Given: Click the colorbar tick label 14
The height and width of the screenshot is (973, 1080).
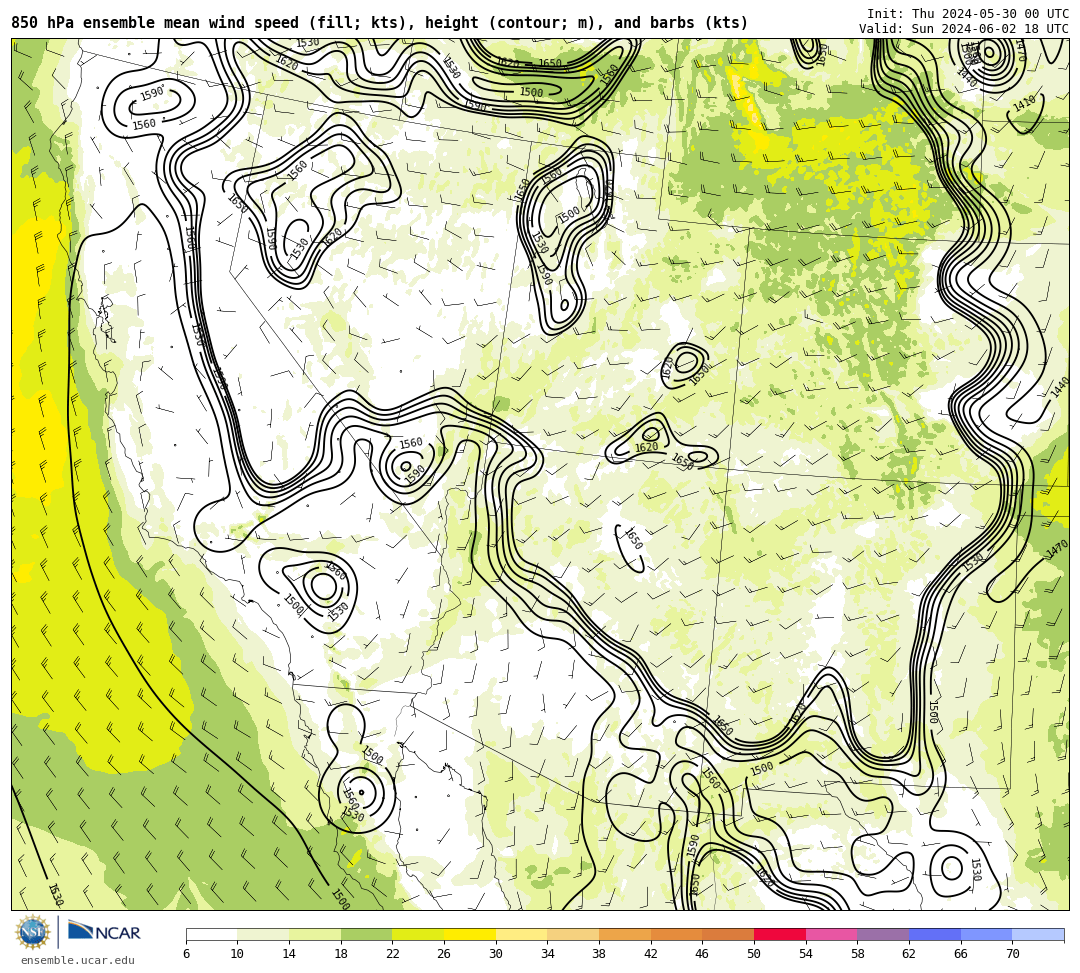Looking at the screenshot, I should coord(289,954).
